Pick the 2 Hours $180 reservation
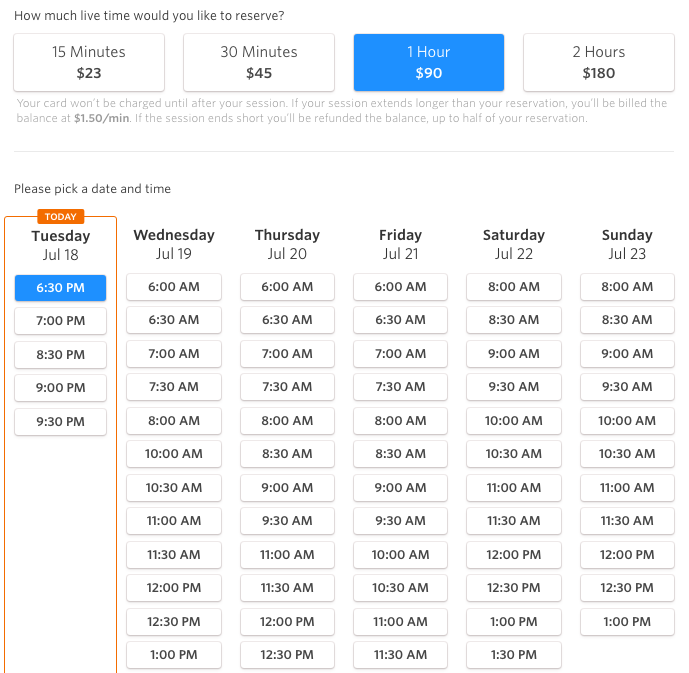This screenshot has width=689, height=673. [x=598, y=62]
